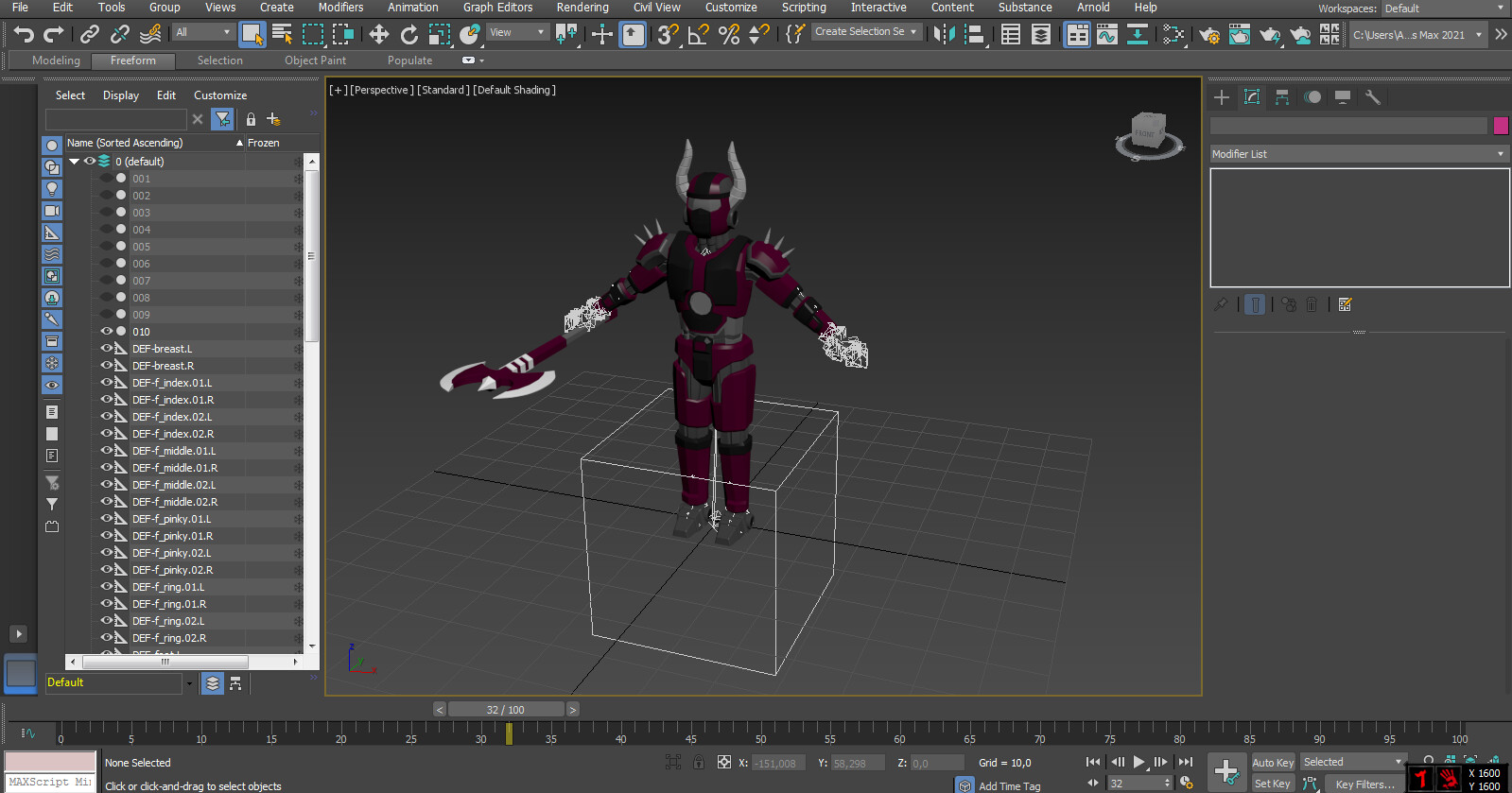The width and height of the screenshot is (1512, 793).
Task: Click the Mirror tool icon
Action: coord(943,35)
